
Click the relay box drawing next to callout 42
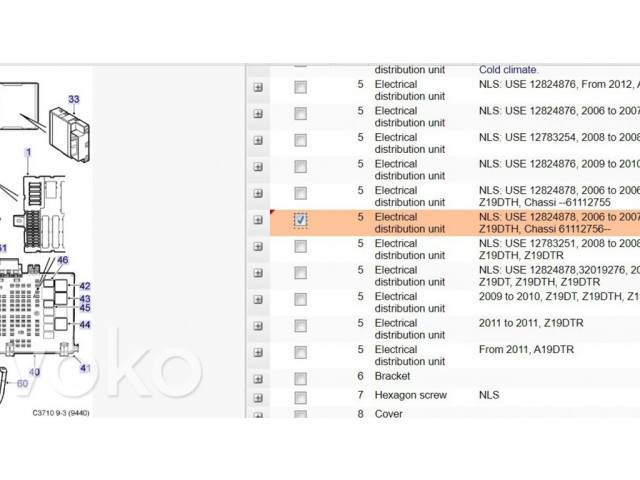61,286
